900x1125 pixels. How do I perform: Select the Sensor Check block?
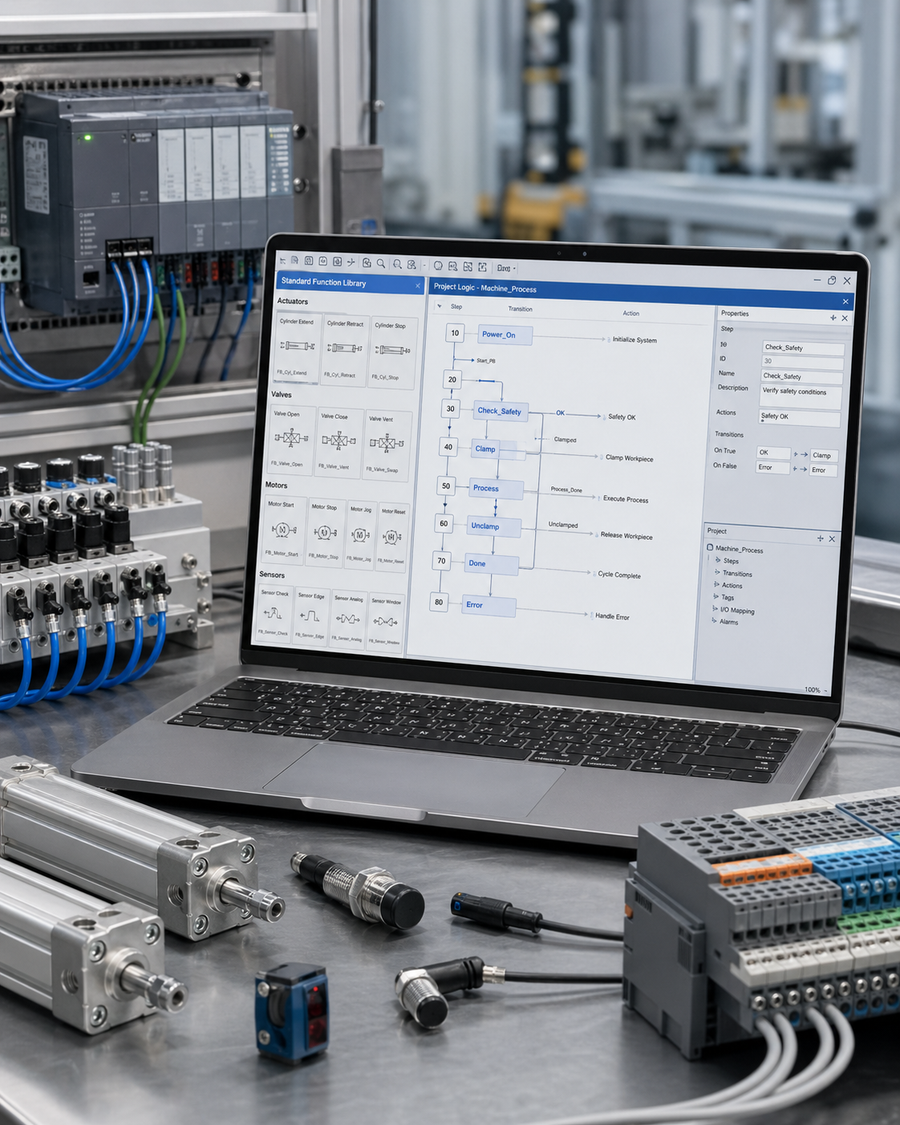coord(276,614)
